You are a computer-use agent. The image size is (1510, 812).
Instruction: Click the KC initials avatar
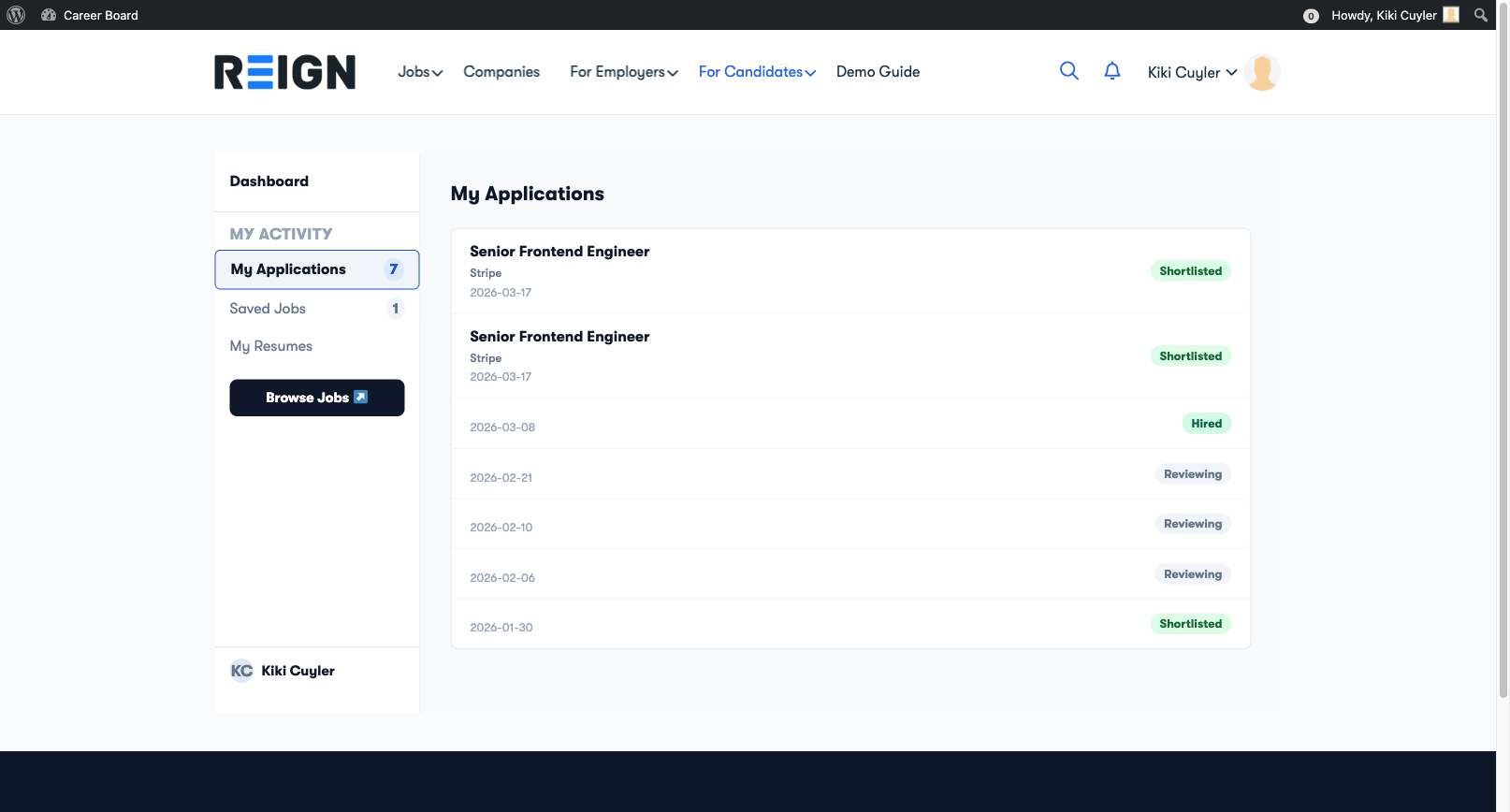coord(241,671)
